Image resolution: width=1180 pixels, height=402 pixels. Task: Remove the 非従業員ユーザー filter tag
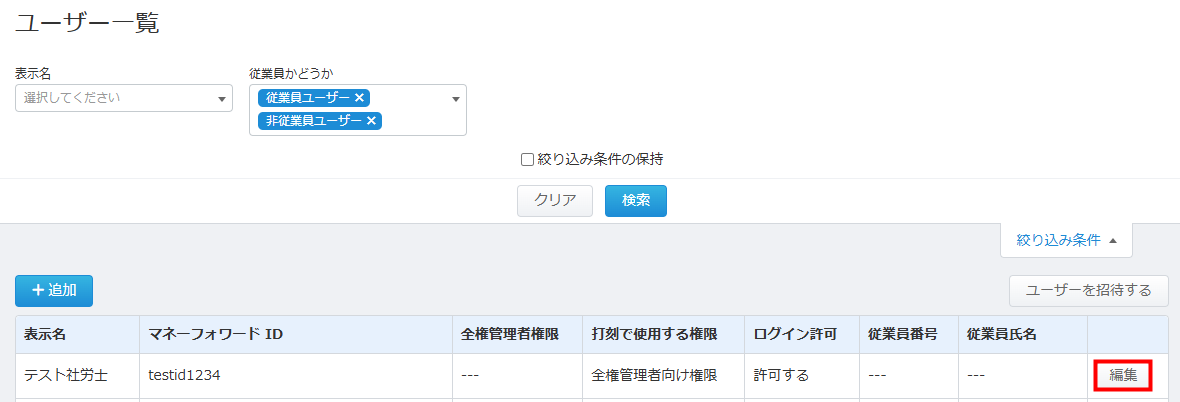[371, 121]
